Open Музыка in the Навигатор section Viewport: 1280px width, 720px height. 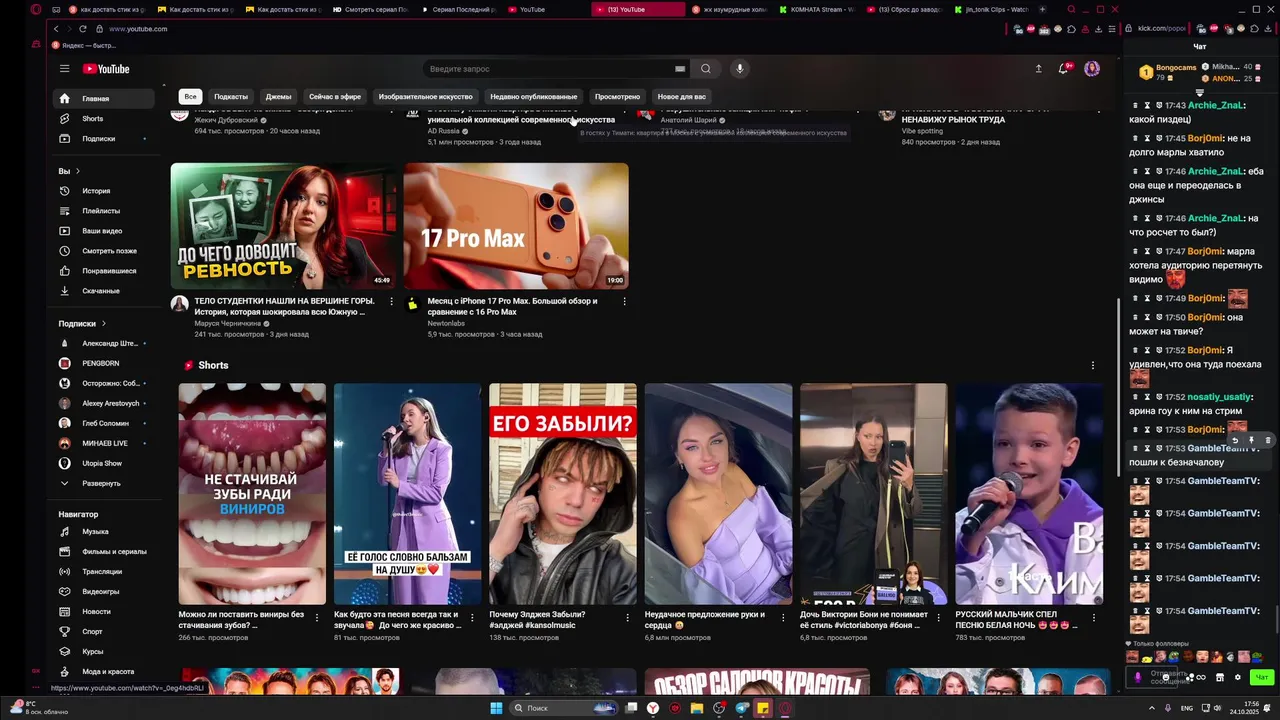(x=104, y=532)
